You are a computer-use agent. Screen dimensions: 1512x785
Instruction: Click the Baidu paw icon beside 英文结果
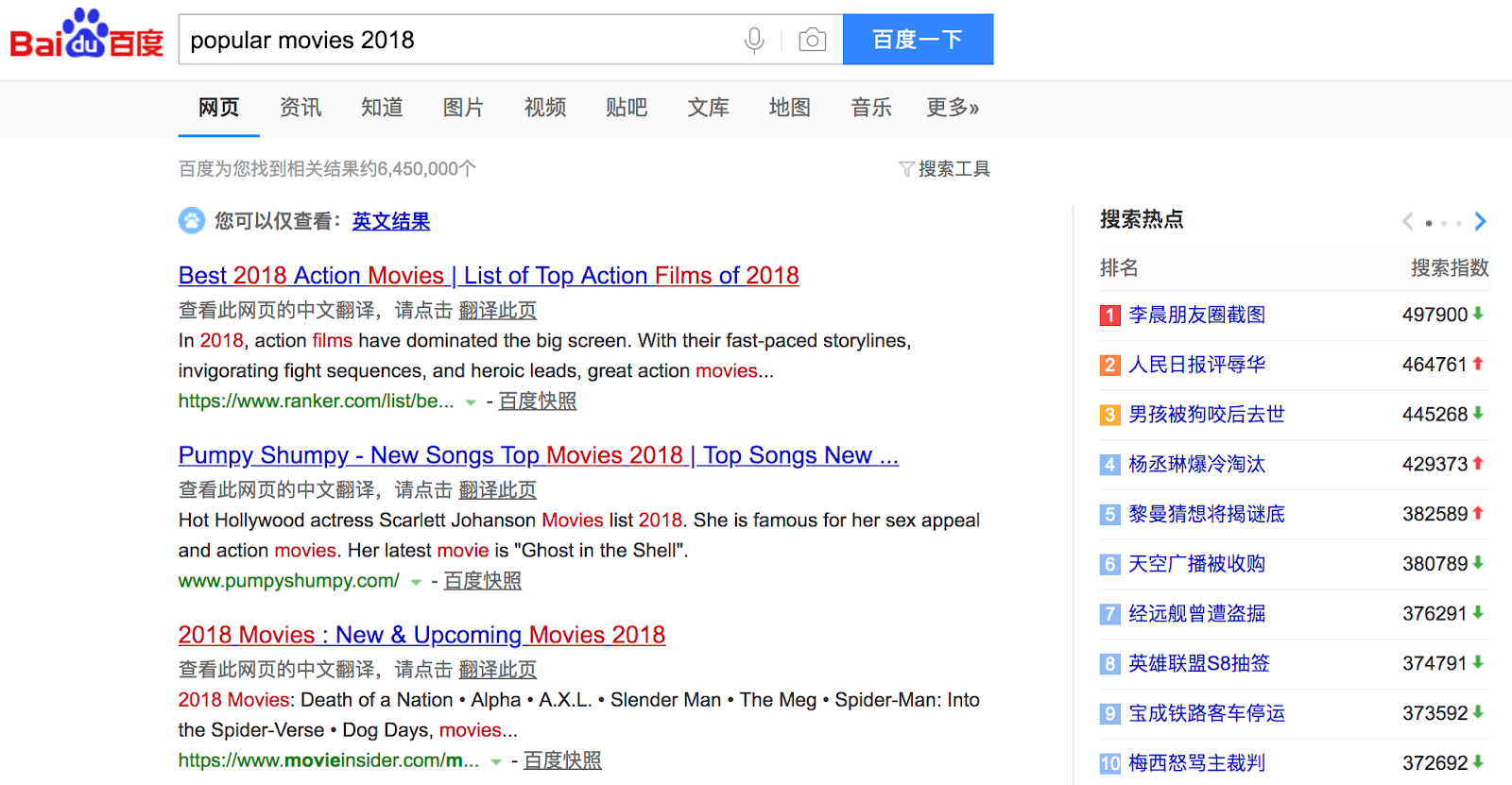(x=192, y=221)
